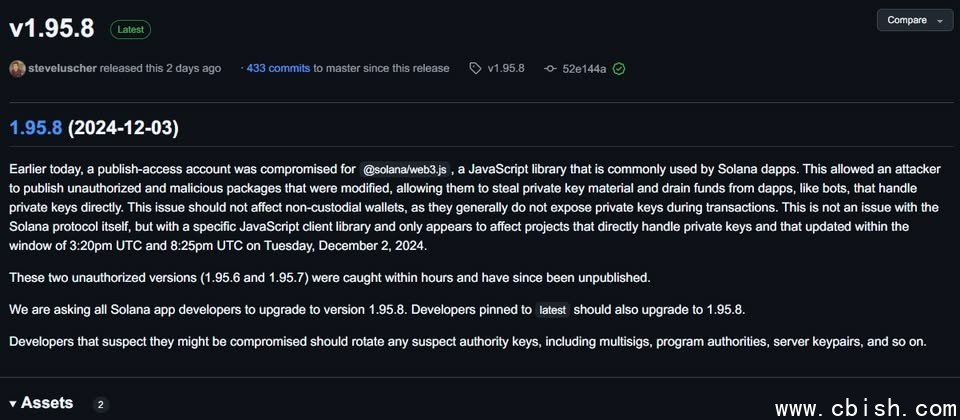The width and height of the screenshot is (960, 420).
Task: Open the Compare dropdown
Action: [x=915, y=20]
